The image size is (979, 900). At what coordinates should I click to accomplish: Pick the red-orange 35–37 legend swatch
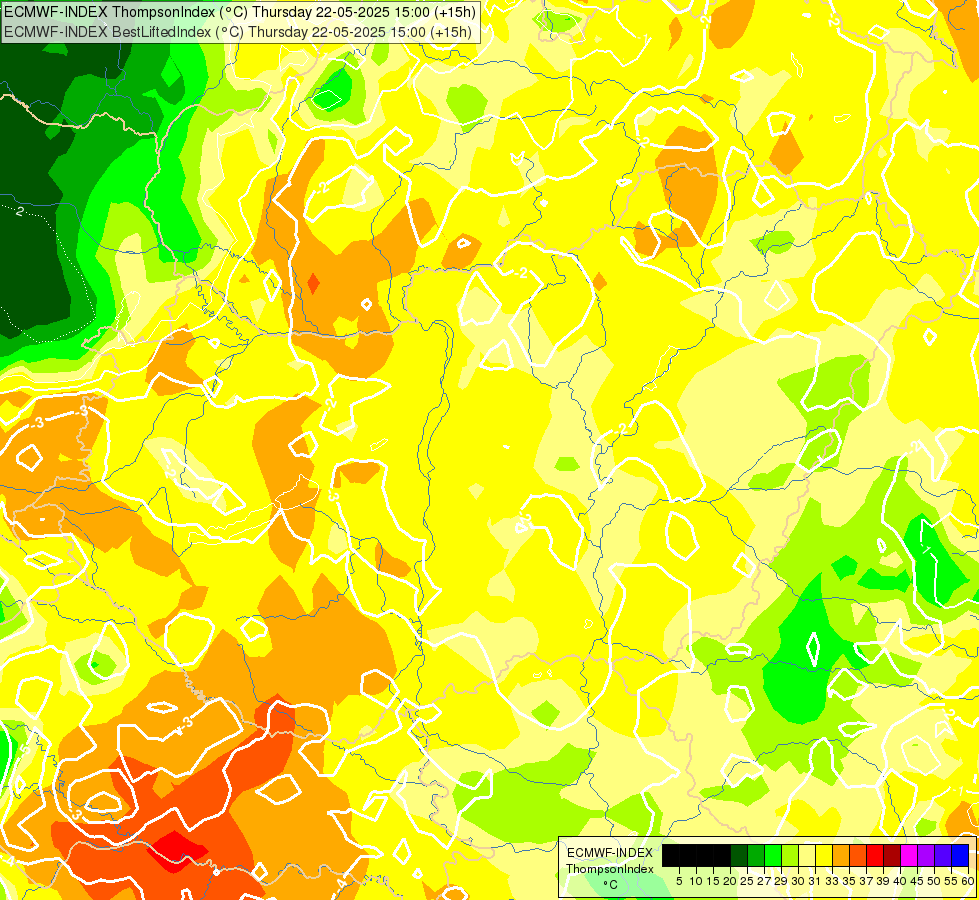pos(858,856)
